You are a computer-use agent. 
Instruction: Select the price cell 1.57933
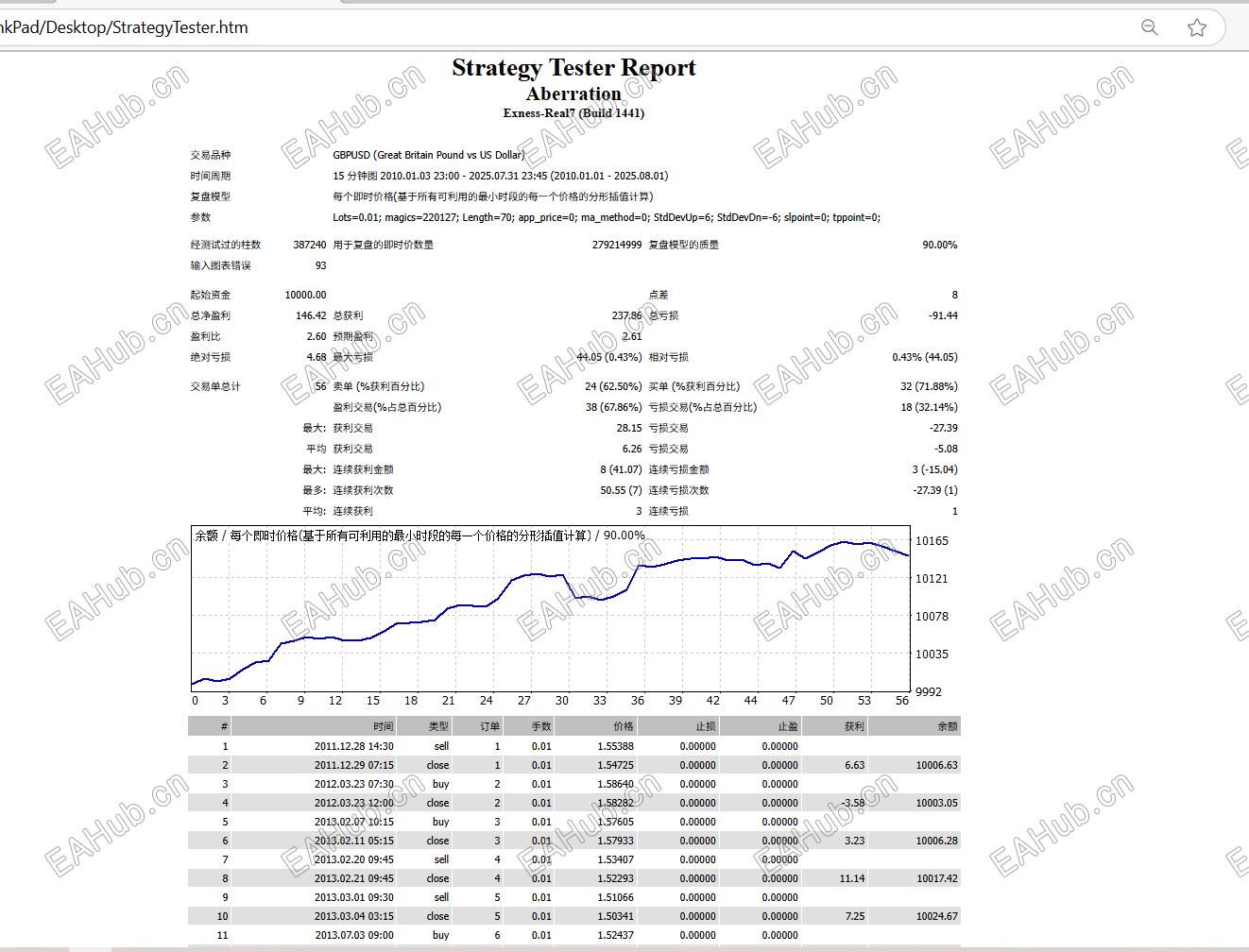click(615, 841)
